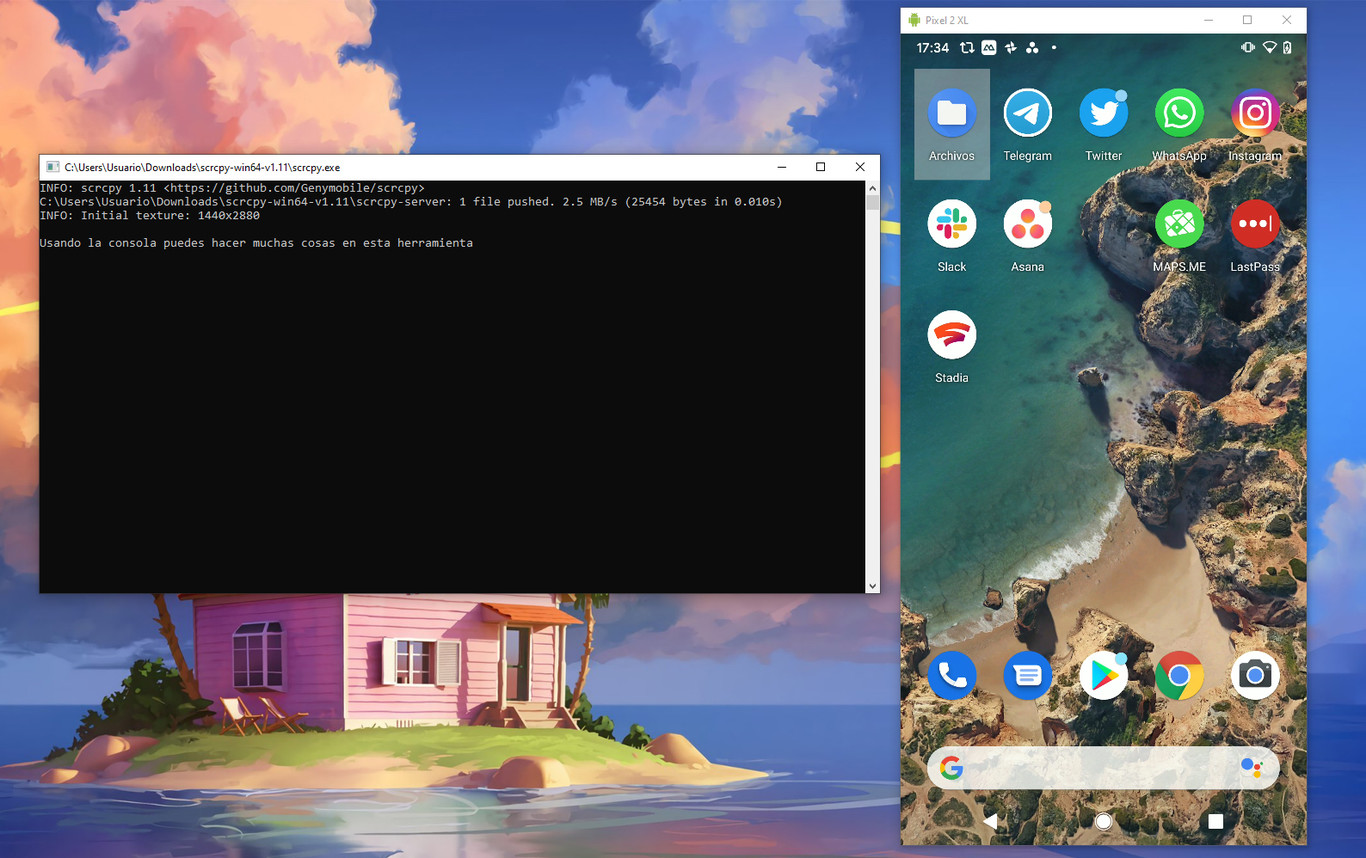Open the Twitter app
Screen dimensions: 1366x858
pos(1103,112)
